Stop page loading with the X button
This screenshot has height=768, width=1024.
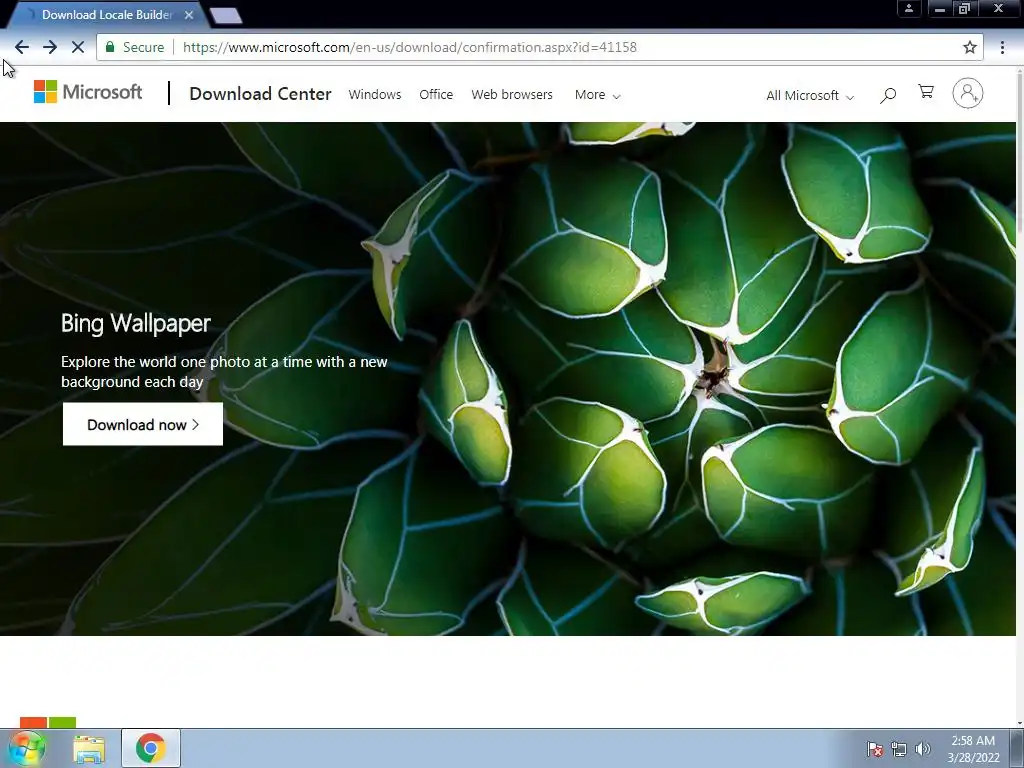pos(78,47)
